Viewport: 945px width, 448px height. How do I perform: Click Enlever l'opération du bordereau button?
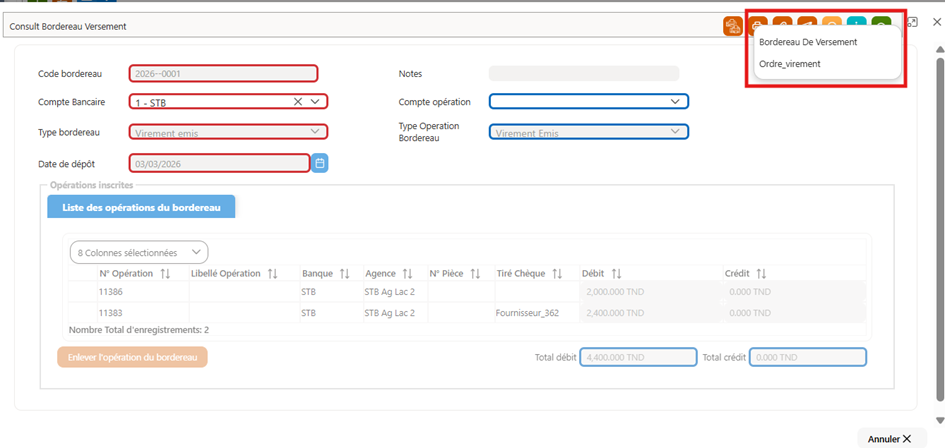coord(133,357)
